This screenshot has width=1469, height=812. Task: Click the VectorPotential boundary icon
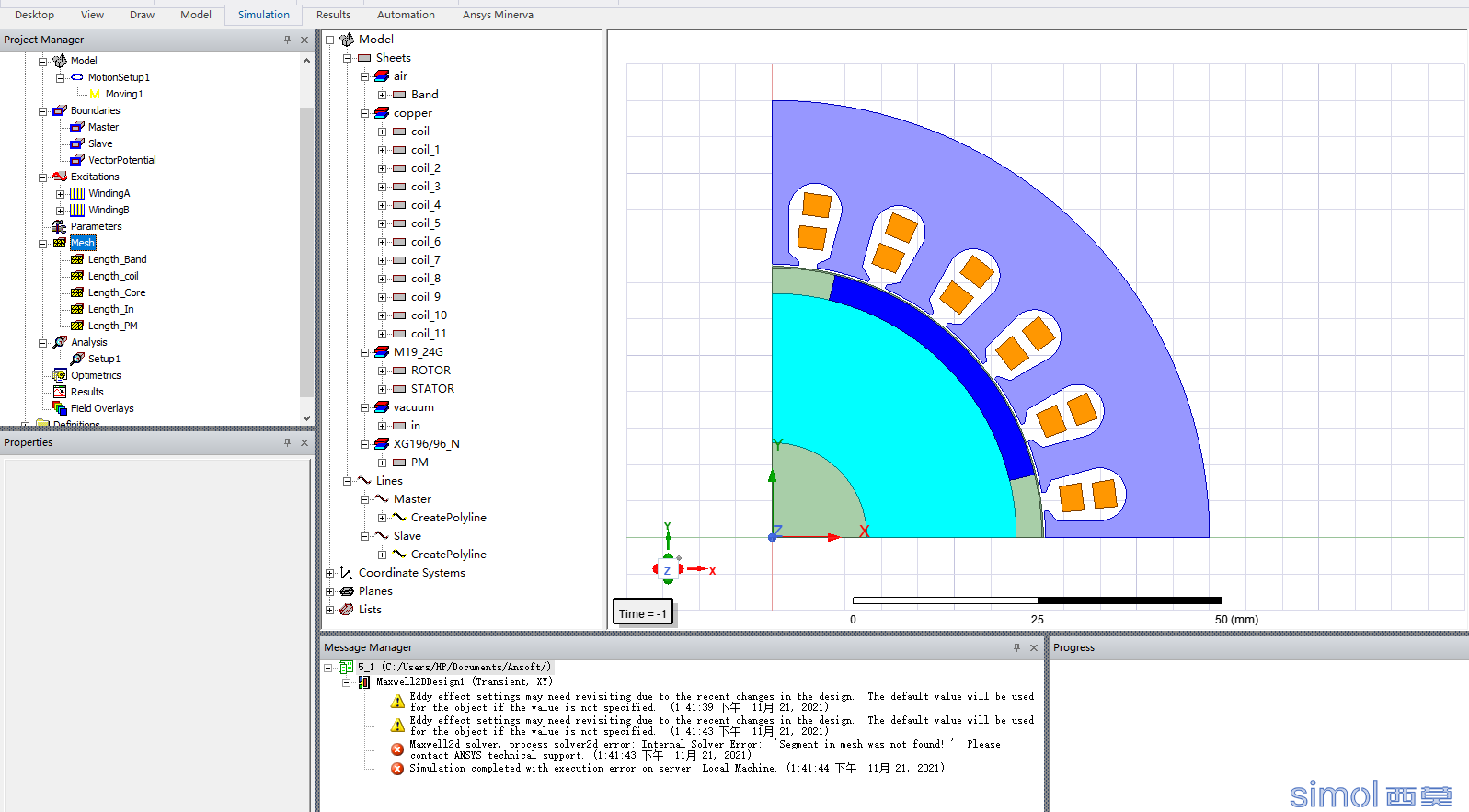pyautogui.click(x=77, y=160)
